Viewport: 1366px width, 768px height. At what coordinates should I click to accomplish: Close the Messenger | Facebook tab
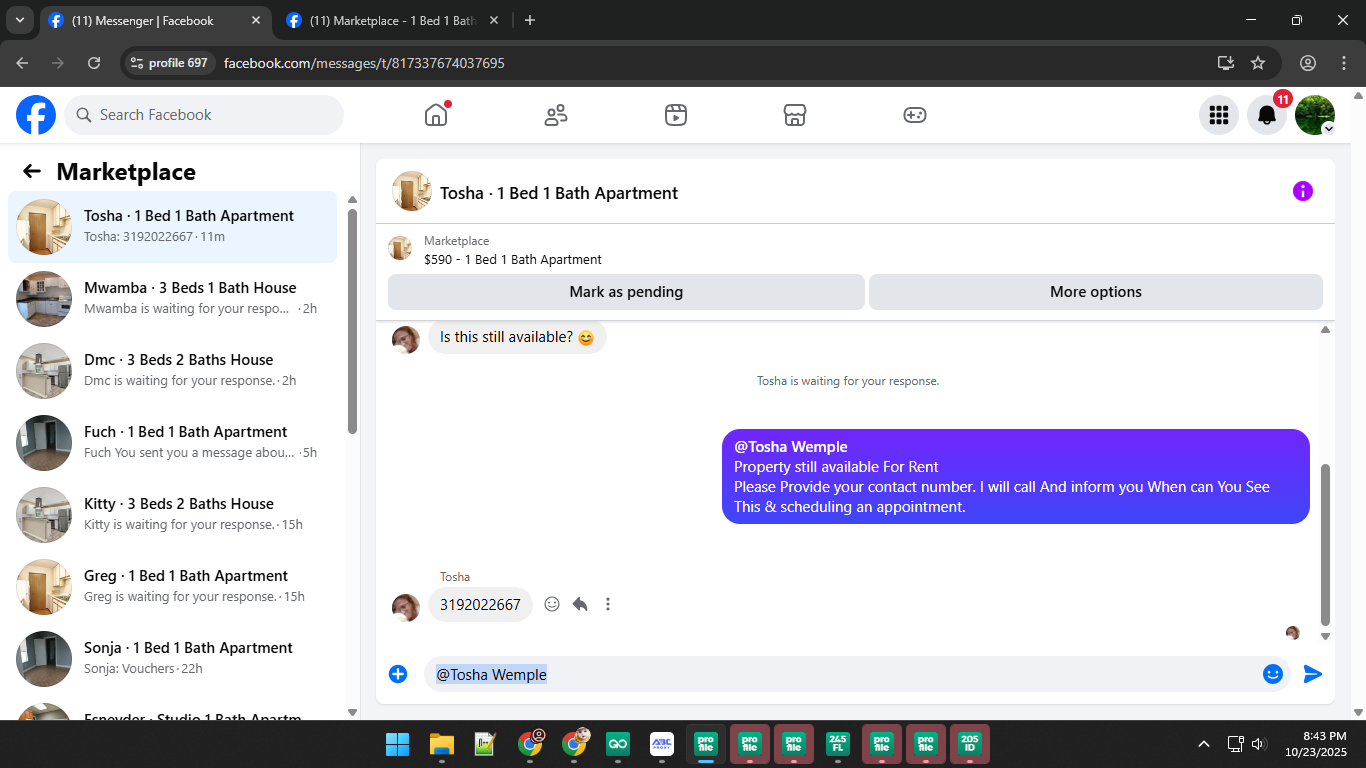pos(256,20)
